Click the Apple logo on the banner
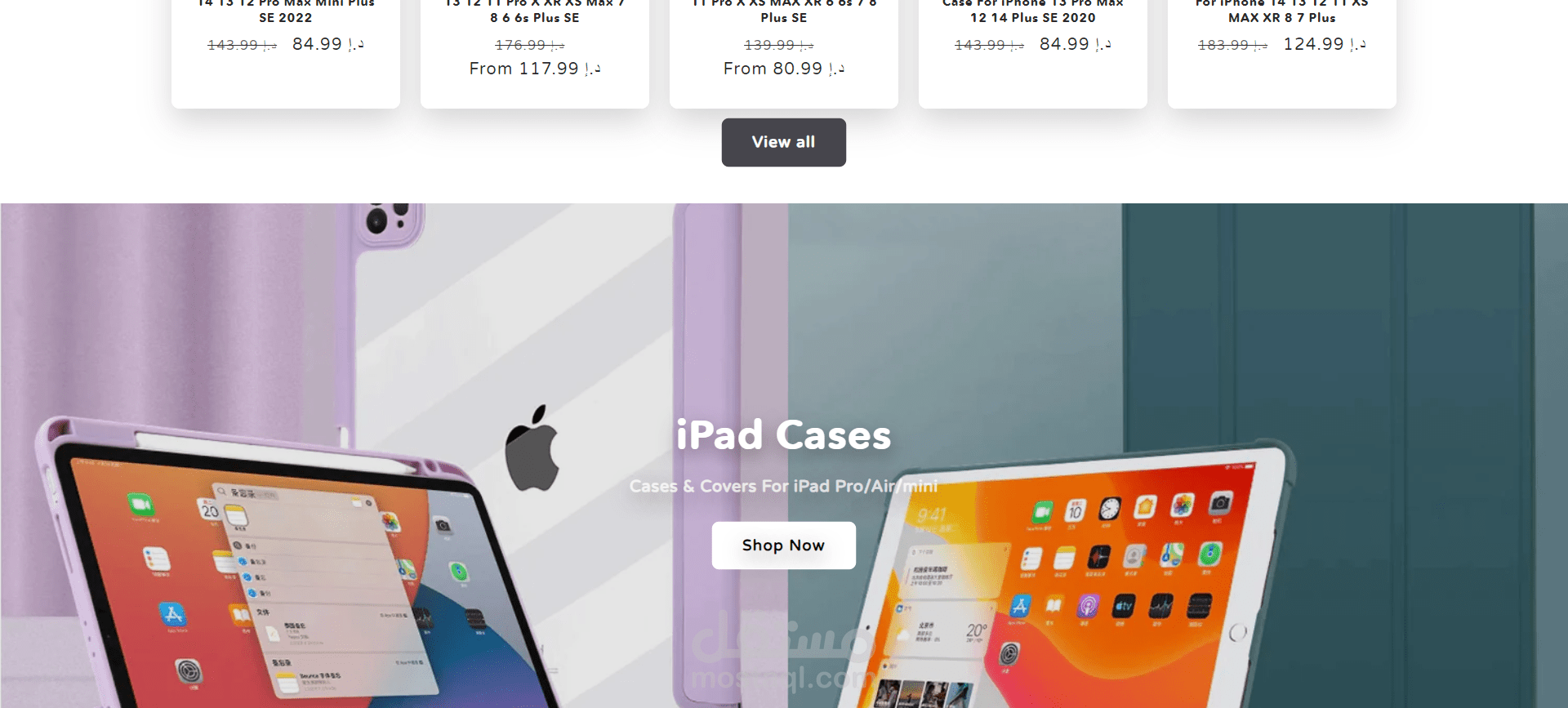The width and height of the screenshot is (1568, 708). [532, 448]
